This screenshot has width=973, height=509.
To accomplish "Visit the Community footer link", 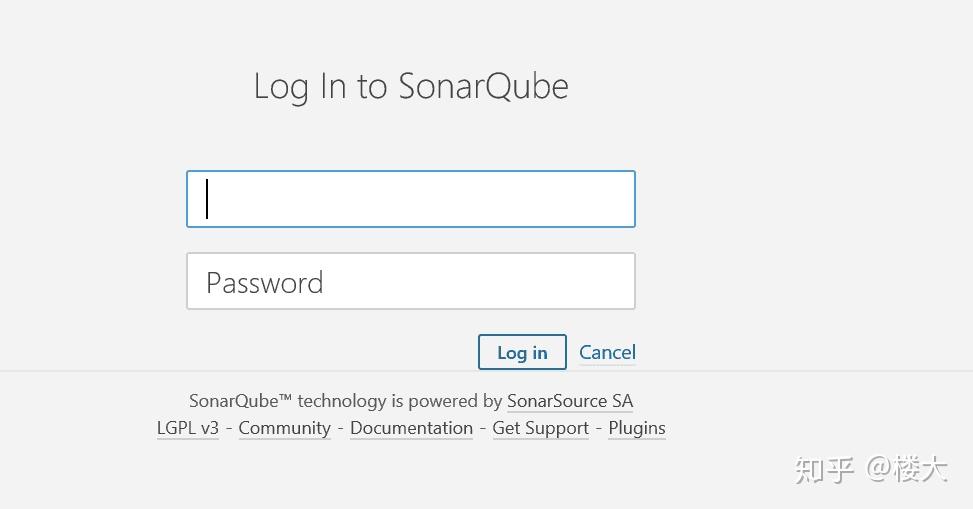I will (x=284, y=428).
